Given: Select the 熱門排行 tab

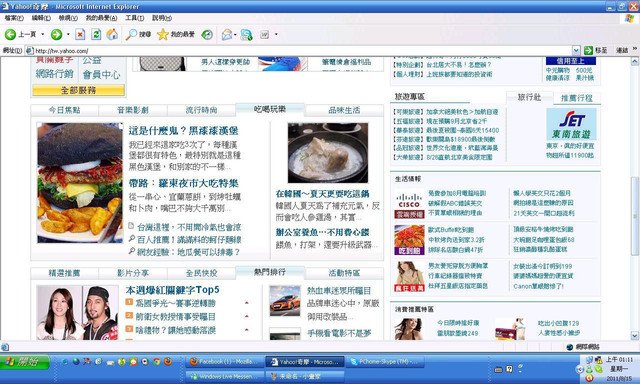Looking at the screenshot, I should click(270, 272).
